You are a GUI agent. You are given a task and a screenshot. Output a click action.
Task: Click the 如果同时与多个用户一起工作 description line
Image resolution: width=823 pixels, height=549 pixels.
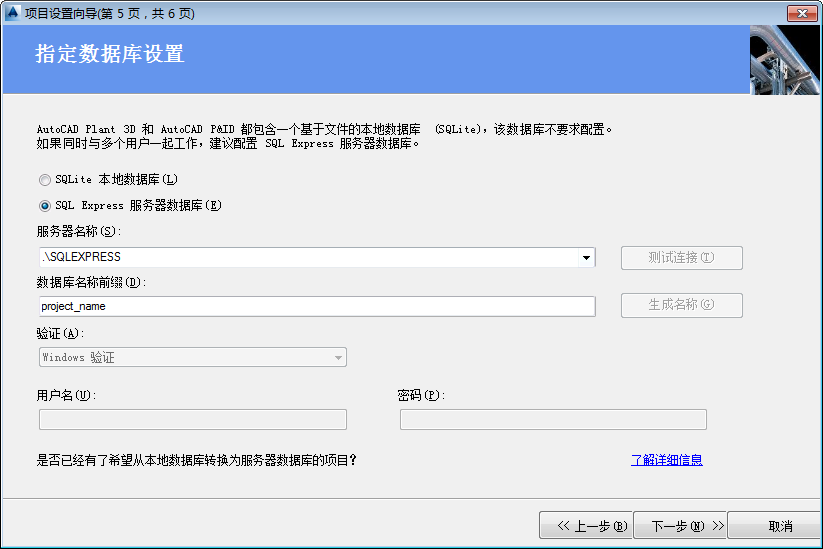tap(228, 143)
